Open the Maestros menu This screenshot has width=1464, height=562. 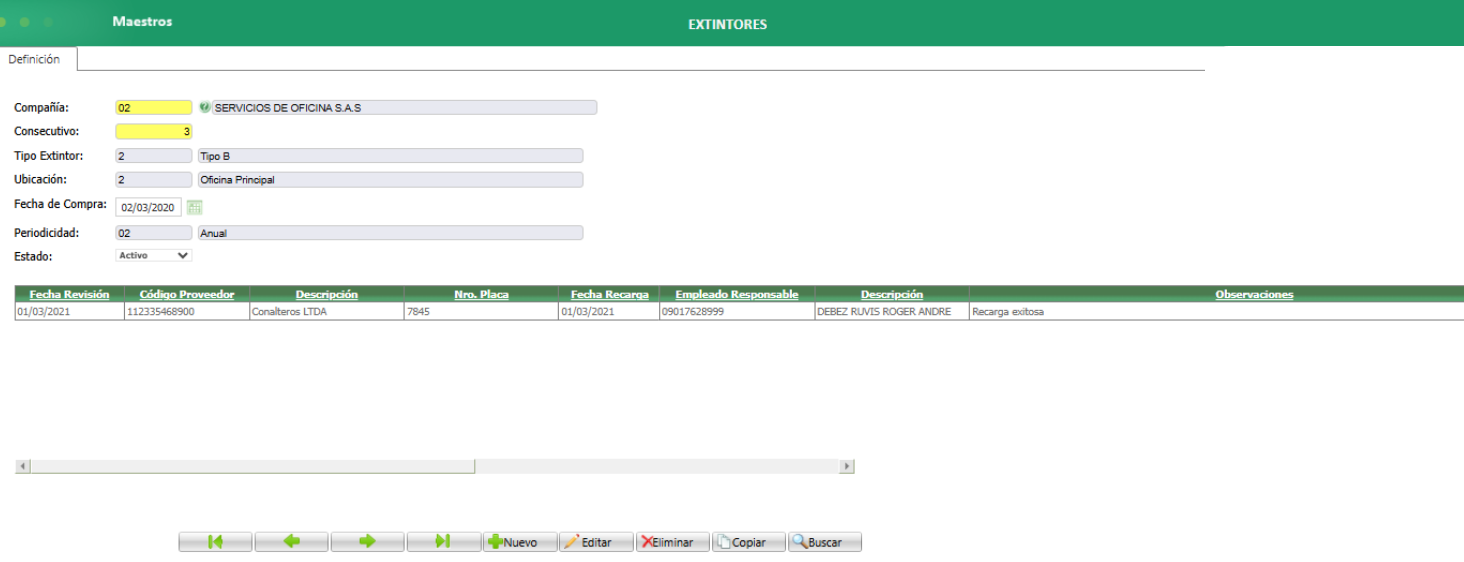coord(142,22)
